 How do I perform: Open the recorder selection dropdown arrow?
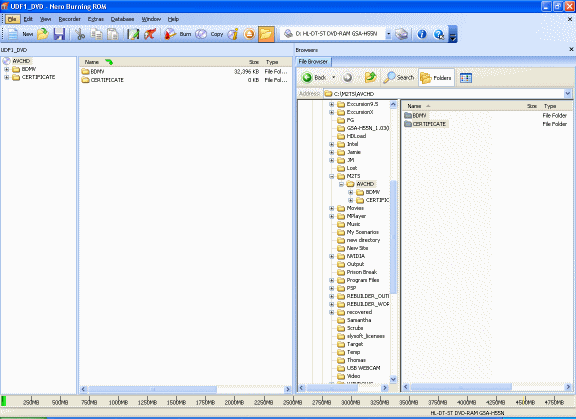(388, 34)
